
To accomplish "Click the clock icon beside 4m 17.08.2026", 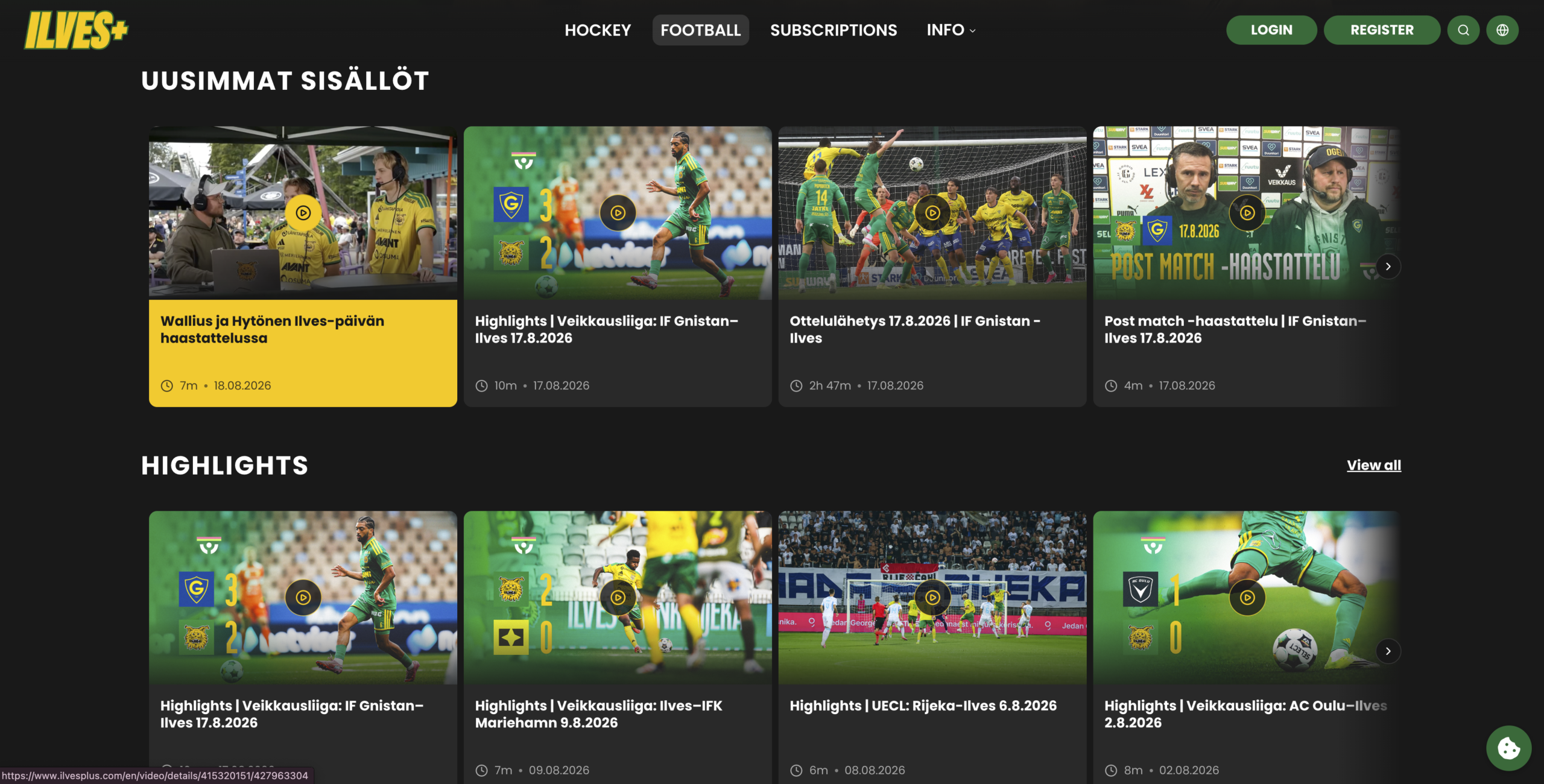I will (x=1111, y=386).
